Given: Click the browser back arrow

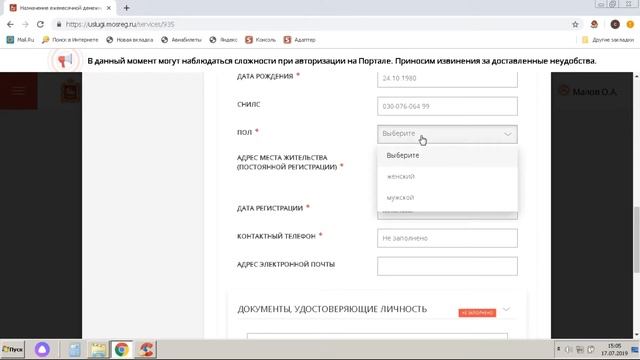Looking at the screenshot, I should click(10, 24).
